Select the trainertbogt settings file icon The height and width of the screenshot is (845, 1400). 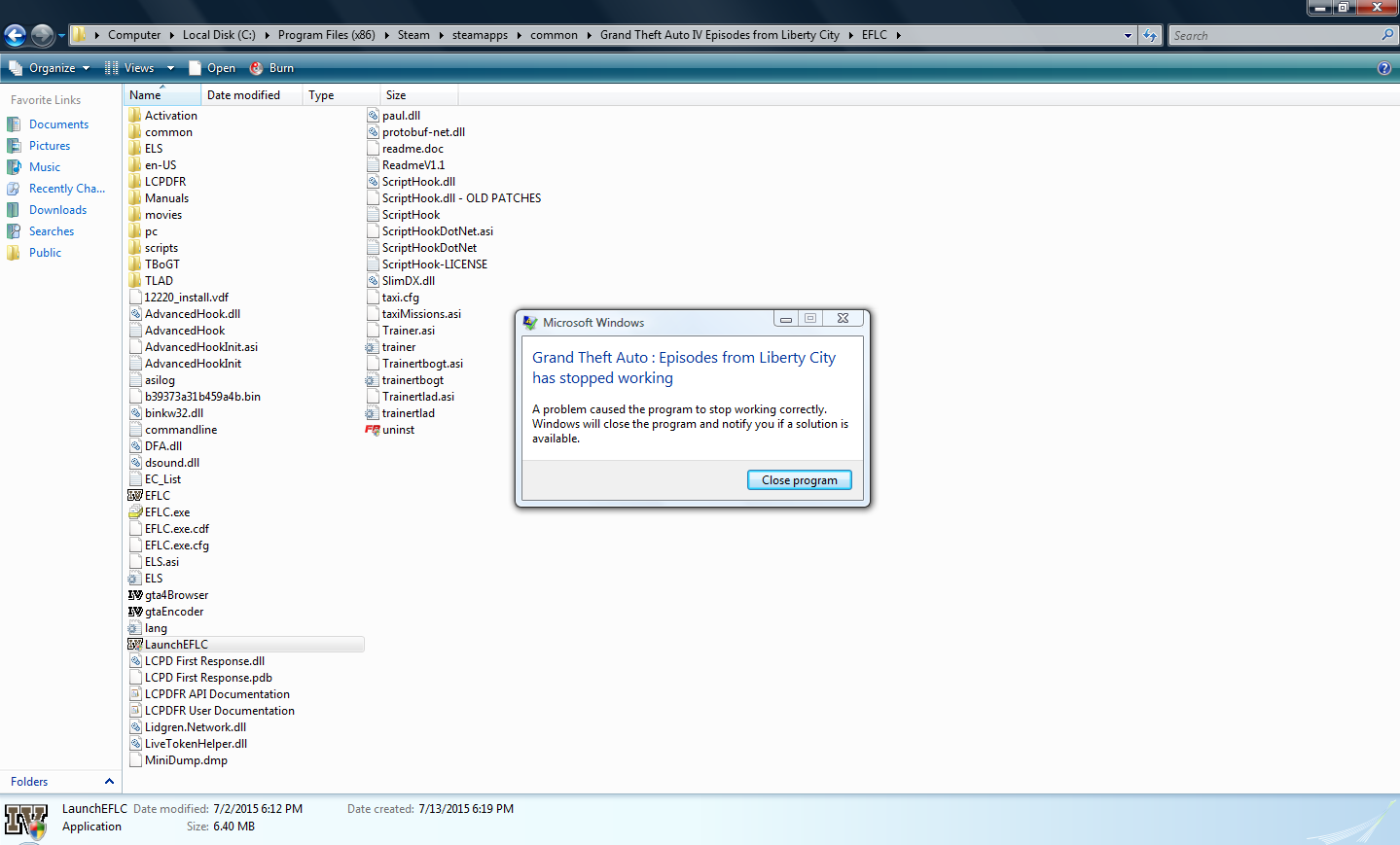373,380
